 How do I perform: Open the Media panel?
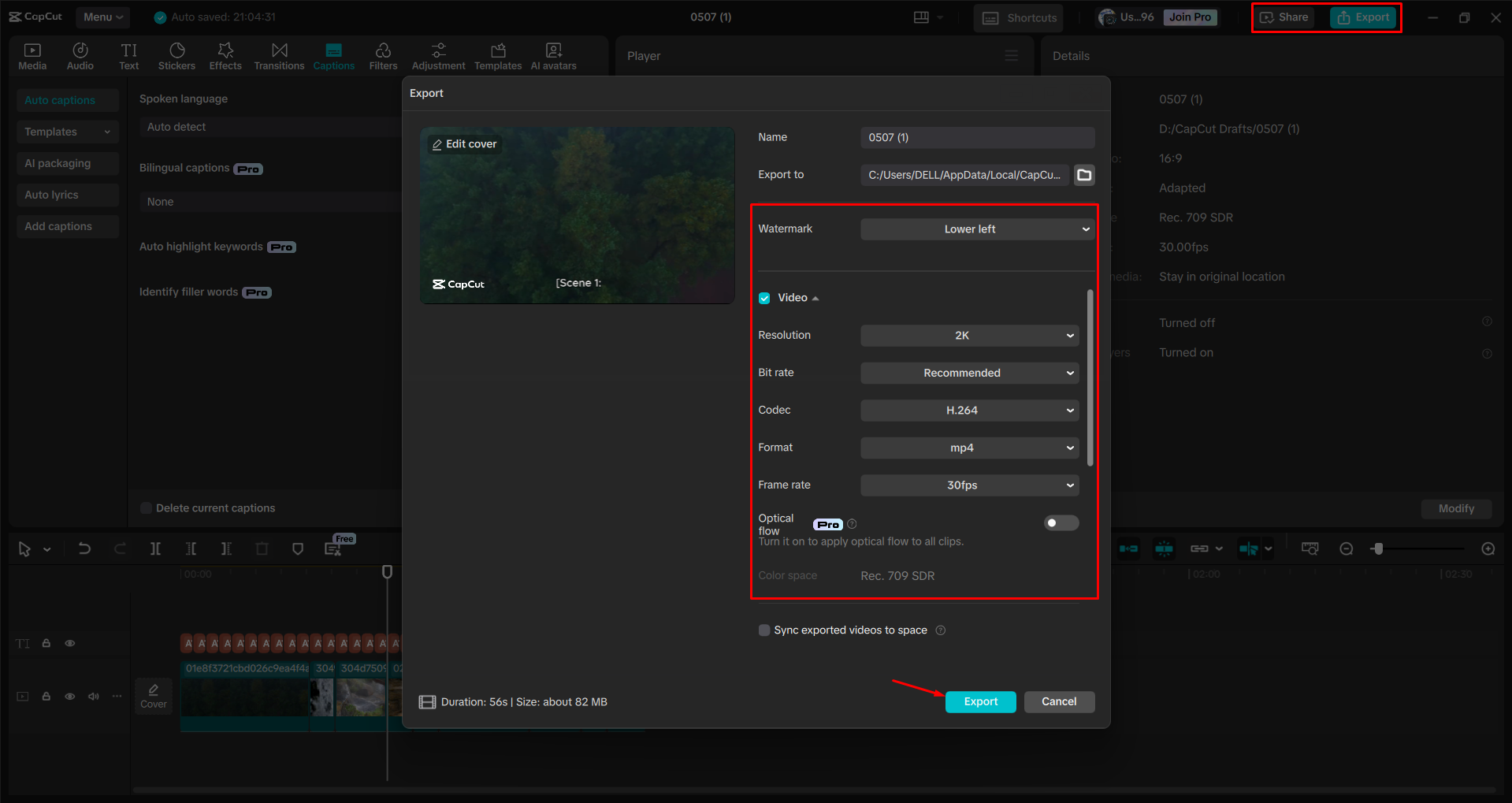tap(32, 55)
